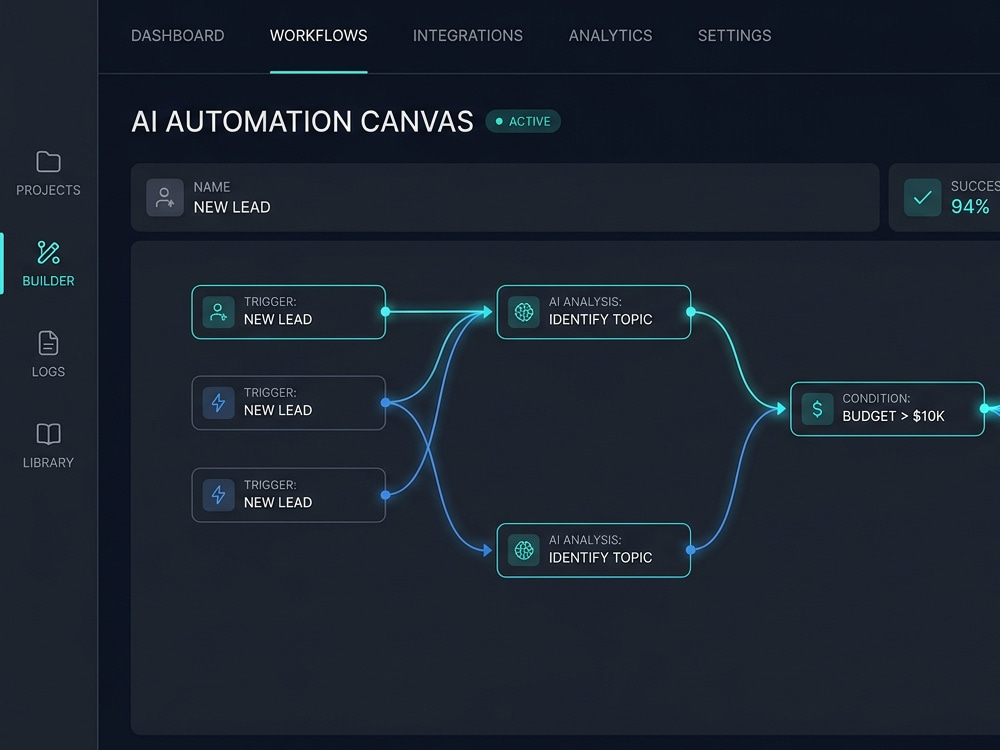Click the output port on lower AI Analysis node

(691, 550)
